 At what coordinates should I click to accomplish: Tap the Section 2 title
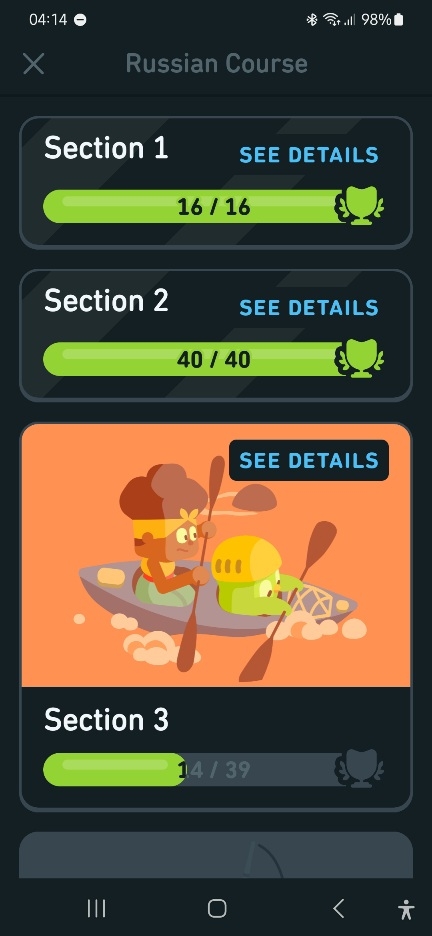(106, 301)
